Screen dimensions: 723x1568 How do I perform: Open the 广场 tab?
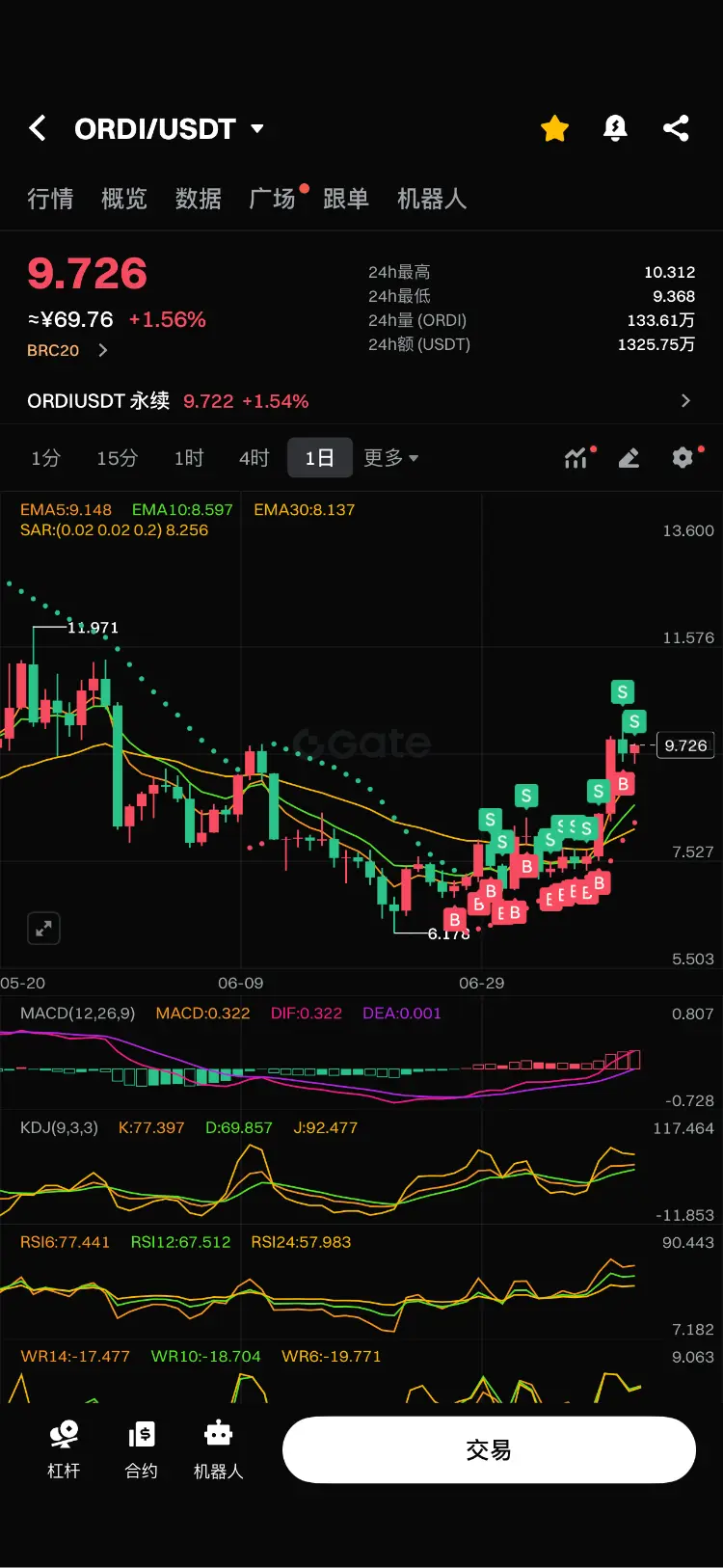[273, 199]
